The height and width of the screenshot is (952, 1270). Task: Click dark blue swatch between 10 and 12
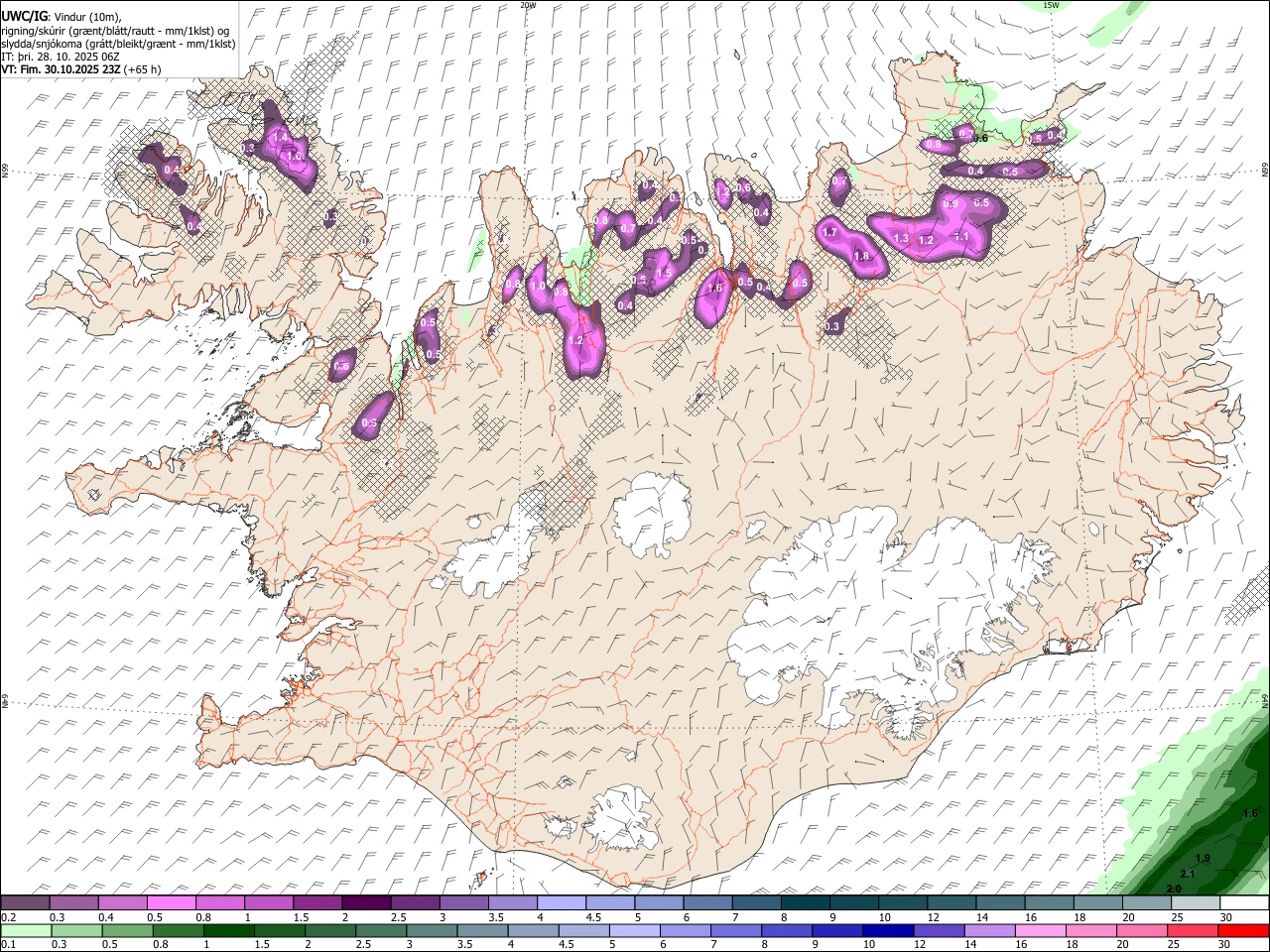tap(887, 930)
